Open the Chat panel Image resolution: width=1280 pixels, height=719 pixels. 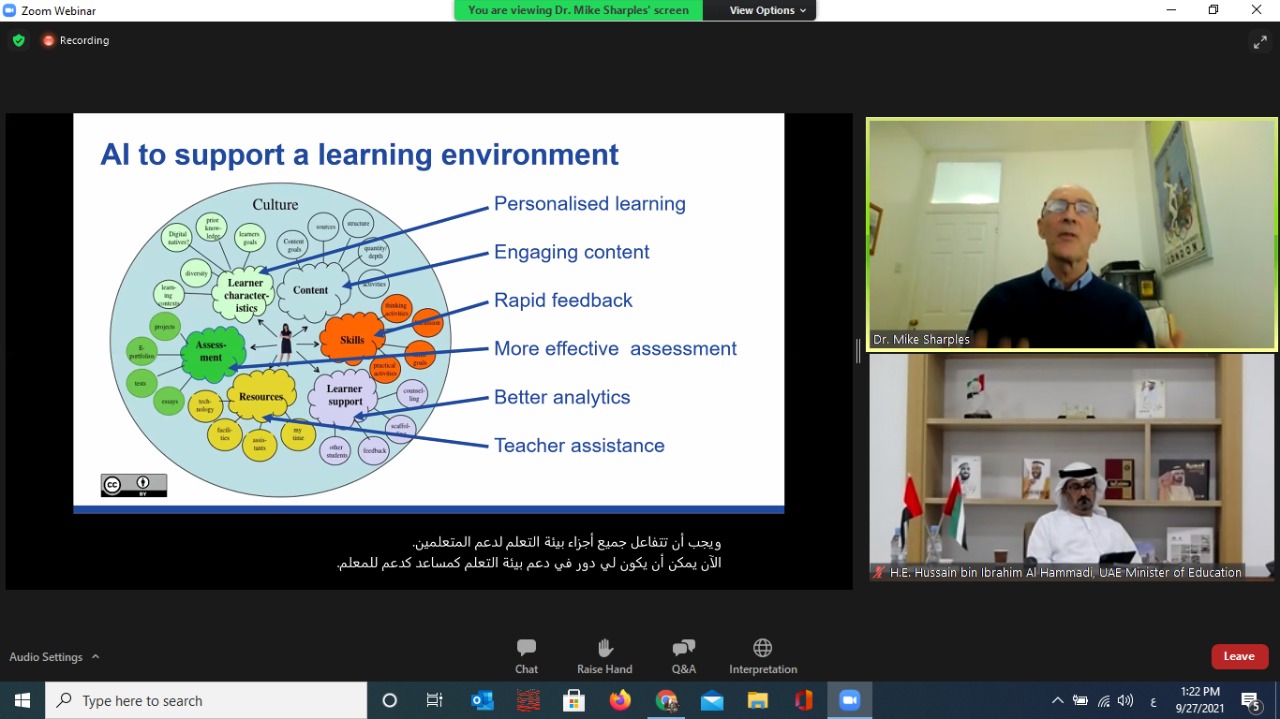(x=526, y=655)
